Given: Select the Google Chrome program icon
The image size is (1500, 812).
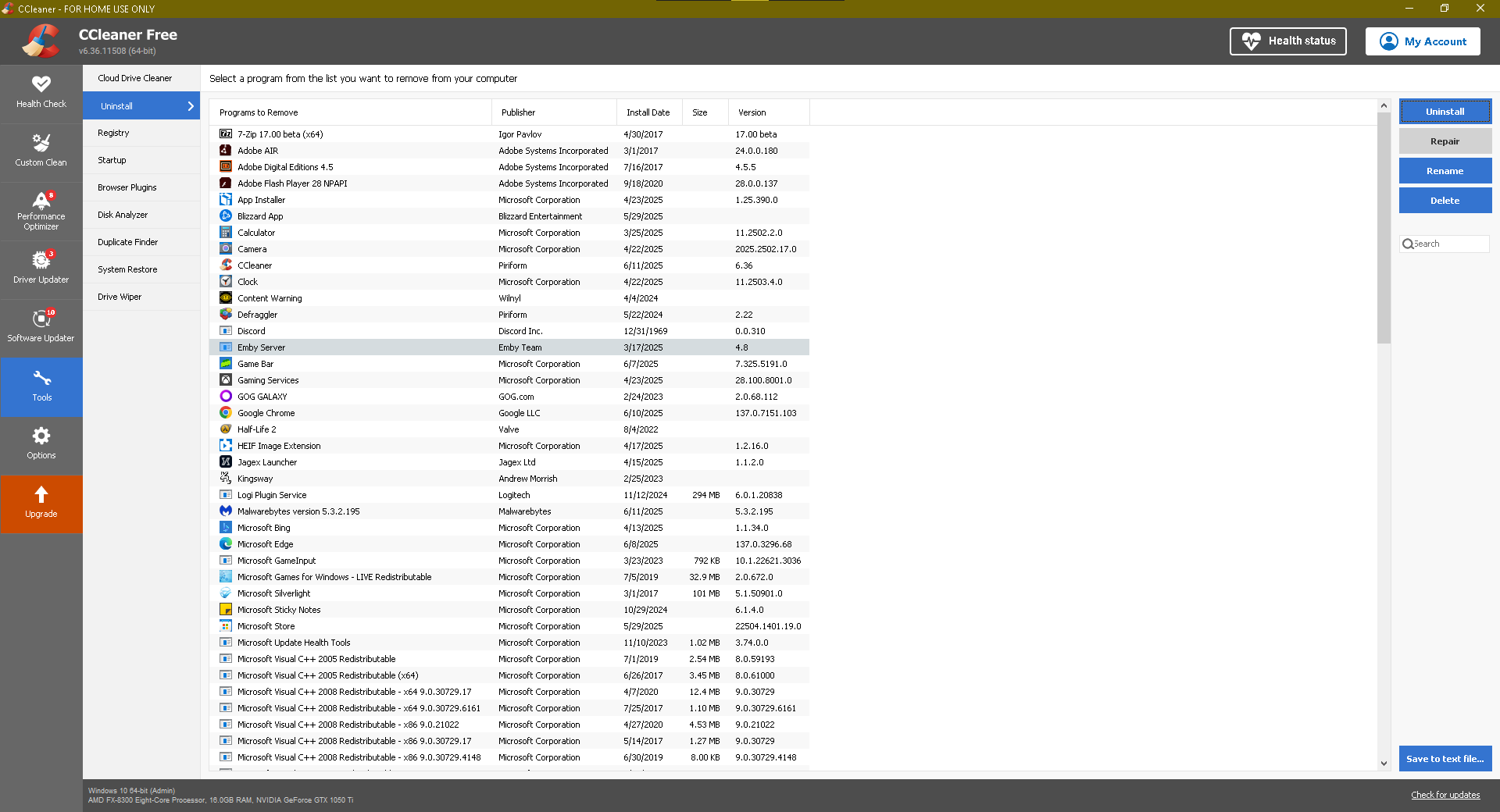Looking at the screenshot, I should pyautogui.click(x=226, y=413).
